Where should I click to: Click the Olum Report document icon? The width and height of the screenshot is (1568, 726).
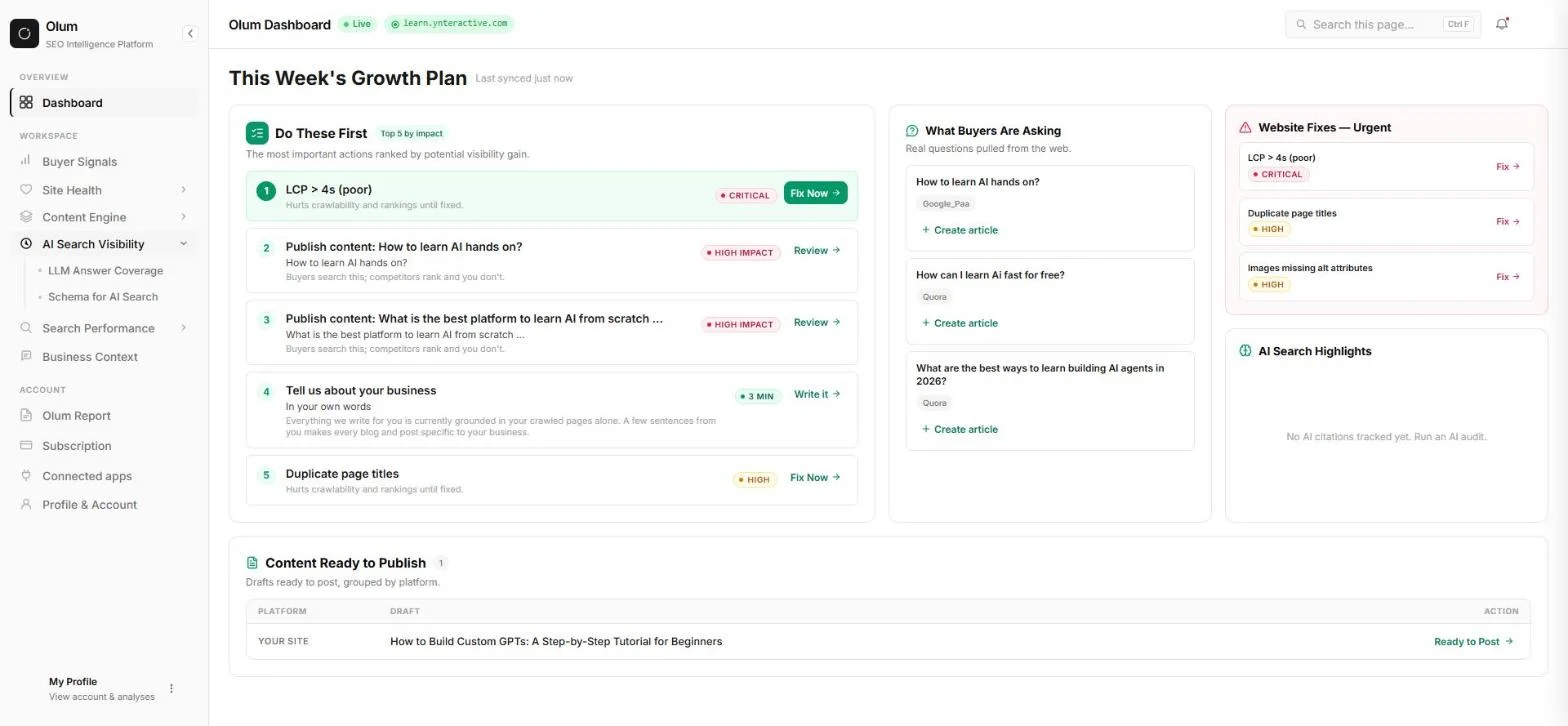pos(26,415)
